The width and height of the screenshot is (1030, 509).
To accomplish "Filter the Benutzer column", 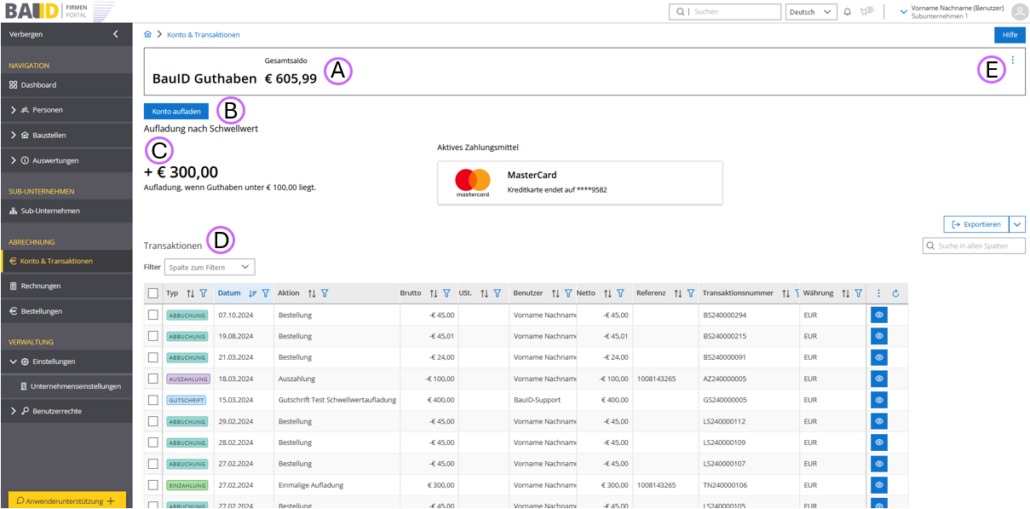I will click(568, 294).
